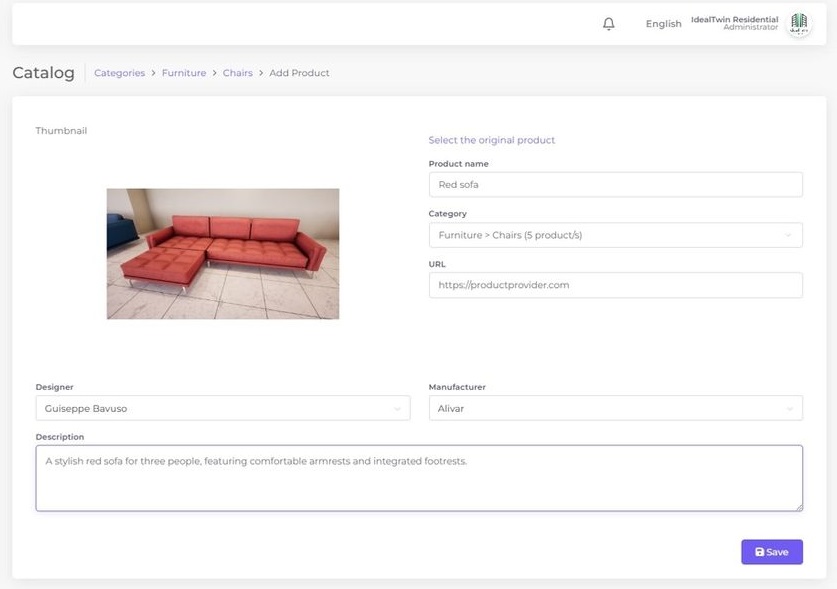Click the IdealTwin Residential account name
837x589 pixels.
pos(734,20)
